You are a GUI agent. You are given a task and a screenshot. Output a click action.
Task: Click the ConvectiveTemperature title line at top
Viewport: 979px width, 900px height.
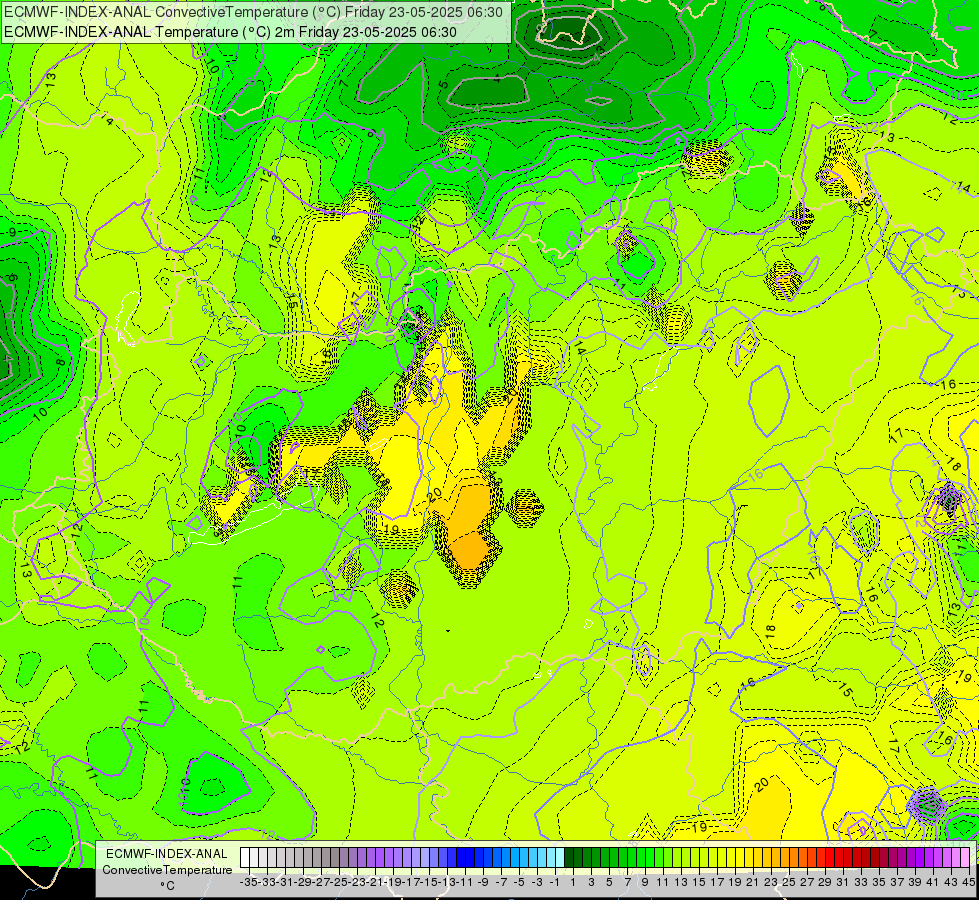coord(253,12)
